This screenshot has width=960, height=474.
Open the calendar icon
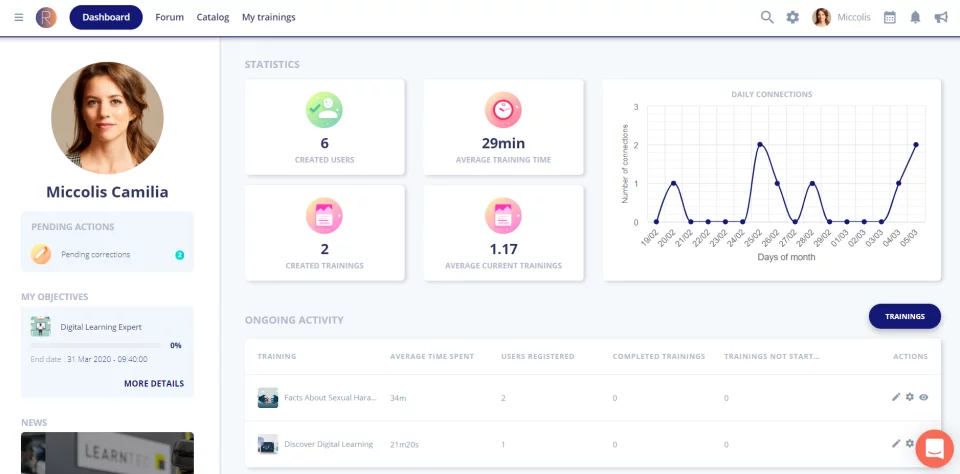[x=890, y=17]
